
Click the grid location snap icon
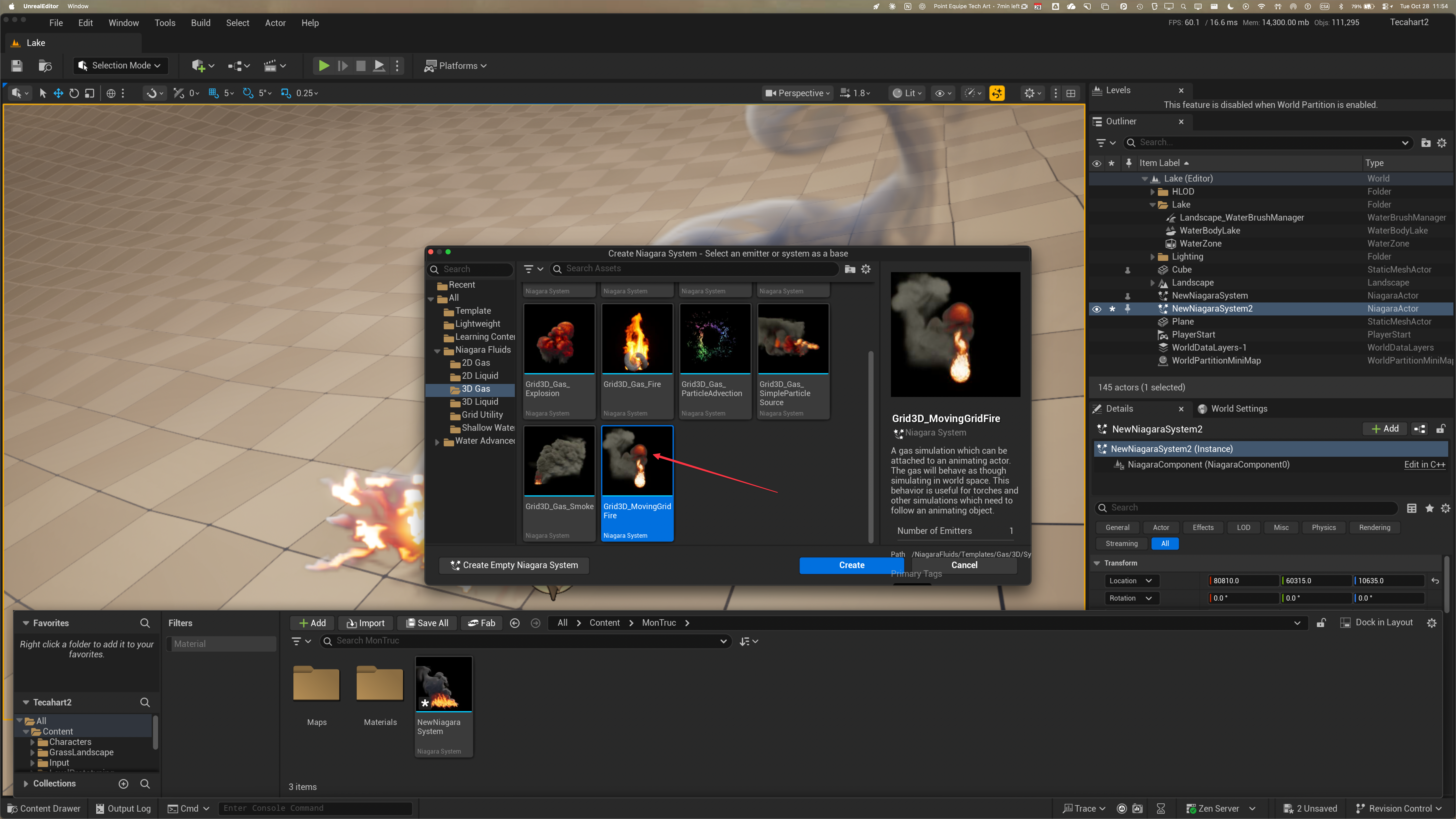click(x=214, y=93)
